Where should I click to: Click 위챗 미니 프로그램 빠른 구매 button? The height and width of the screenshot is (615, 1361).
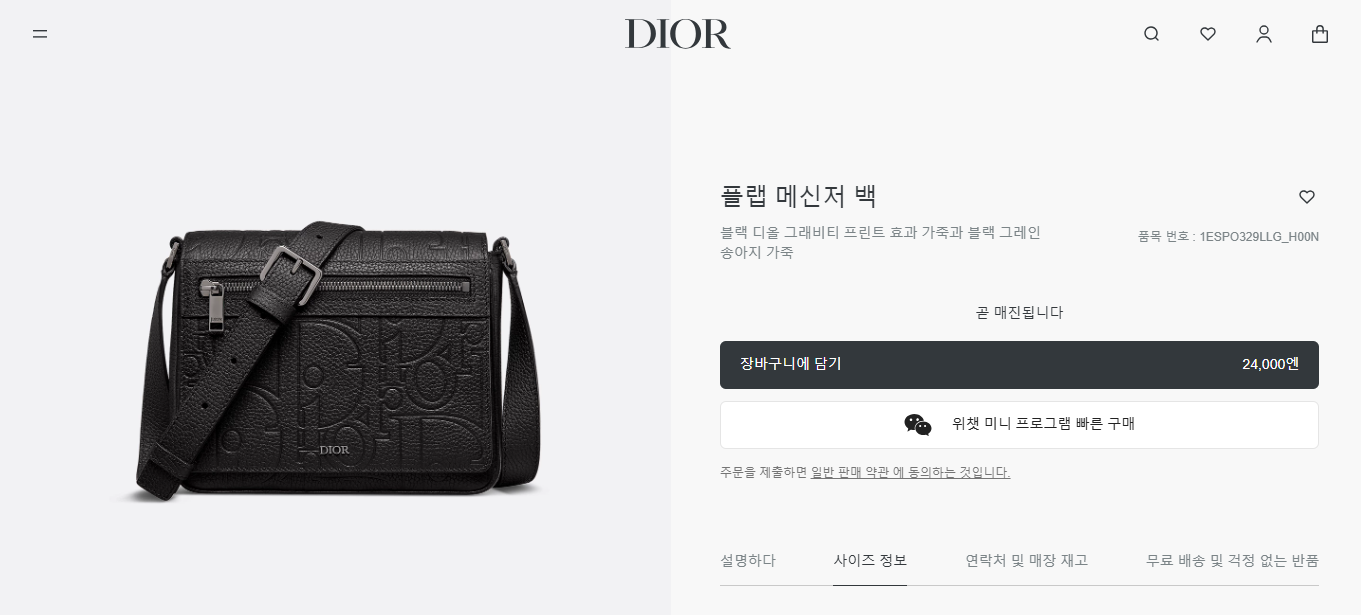pos(1019,425)
